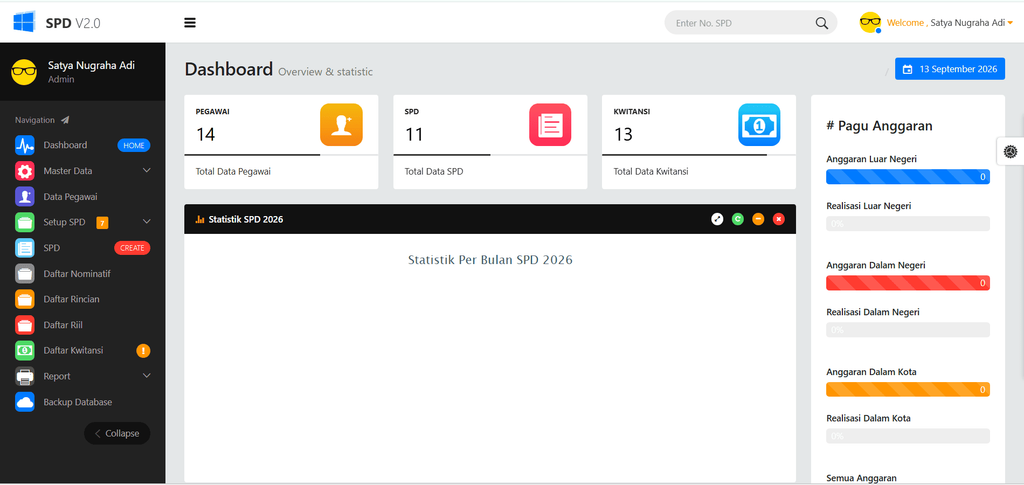Open the user dropdown Satya Nugraha Adi
This screenshot has width=1024, height=485.
coord(936,23)
